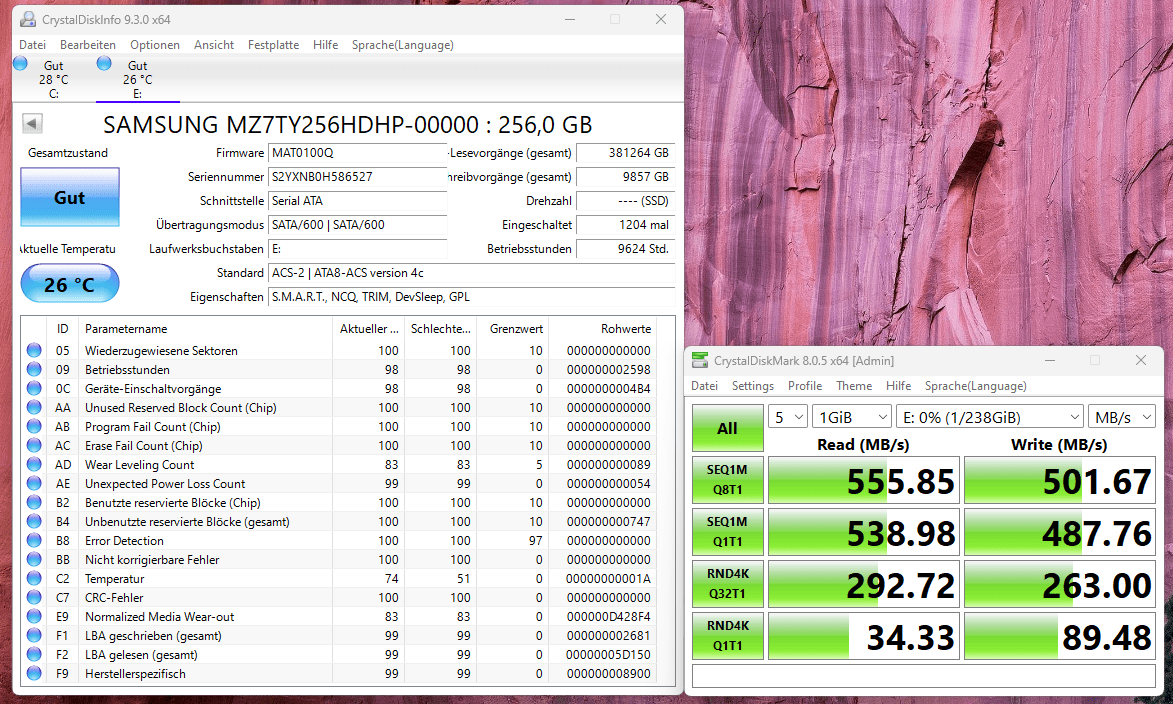
Task: Run the SEQ1M Q8T1 benchmark
Action: (727, 480)
